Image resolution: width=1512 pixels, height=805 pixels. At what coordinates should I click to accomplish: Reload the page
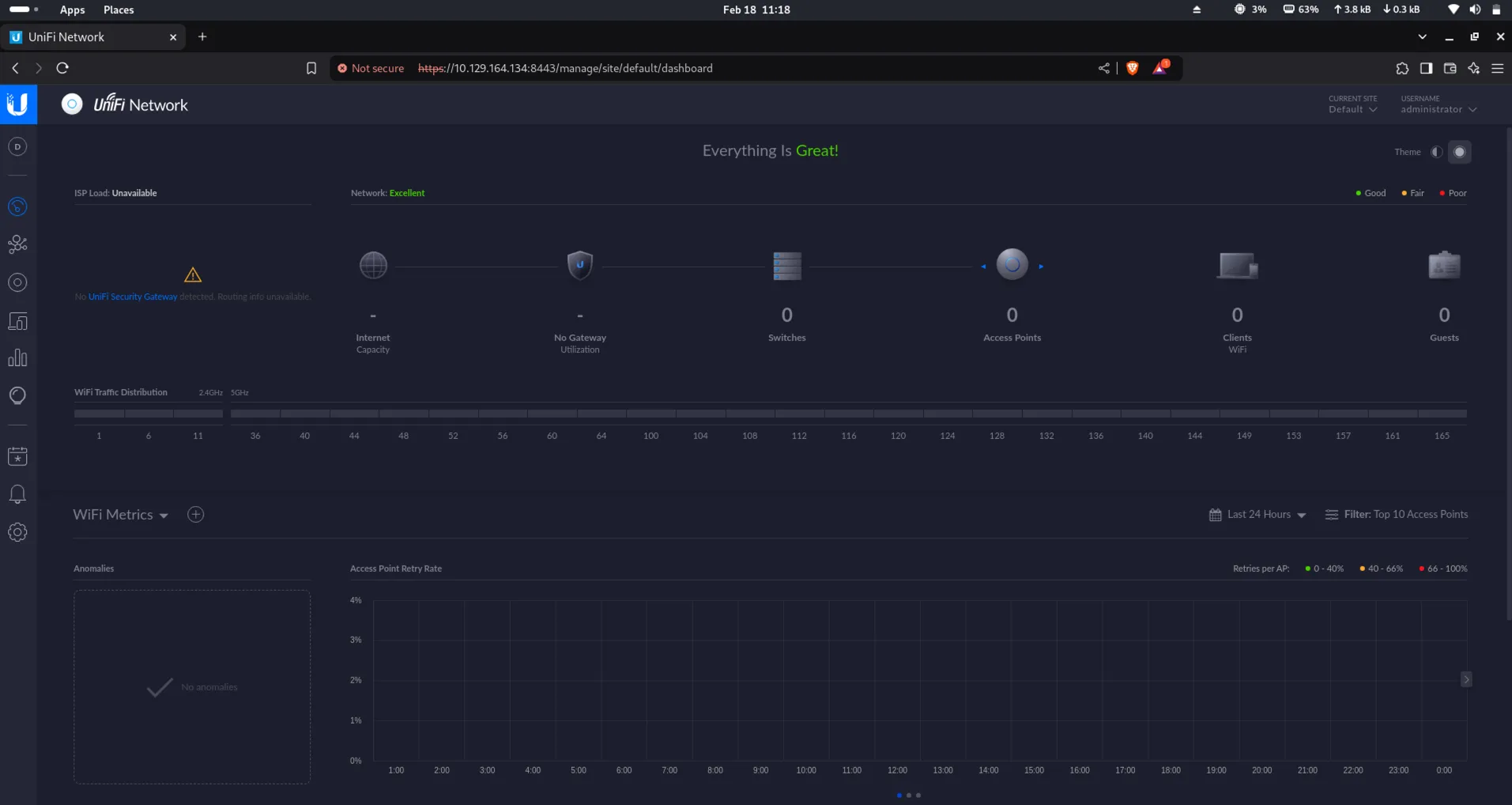click(x=62, y=68)
